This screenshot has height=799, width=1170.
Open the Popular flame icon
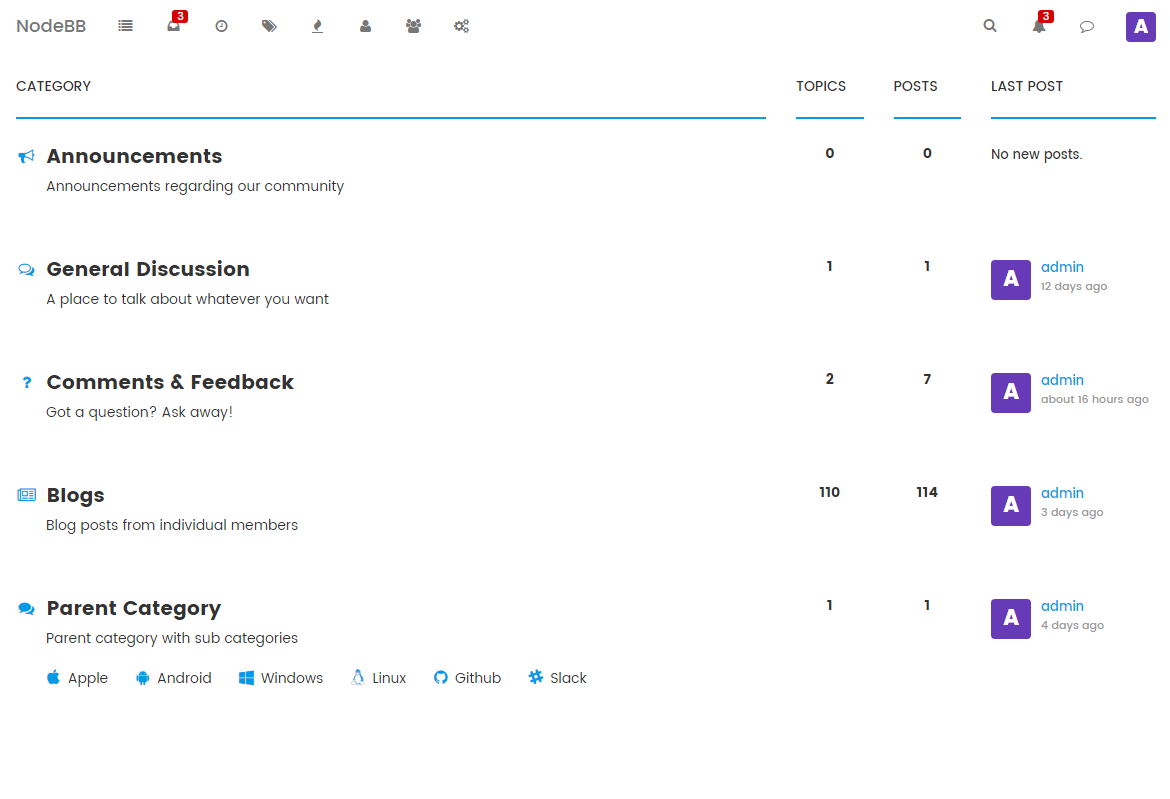point(317,26)
